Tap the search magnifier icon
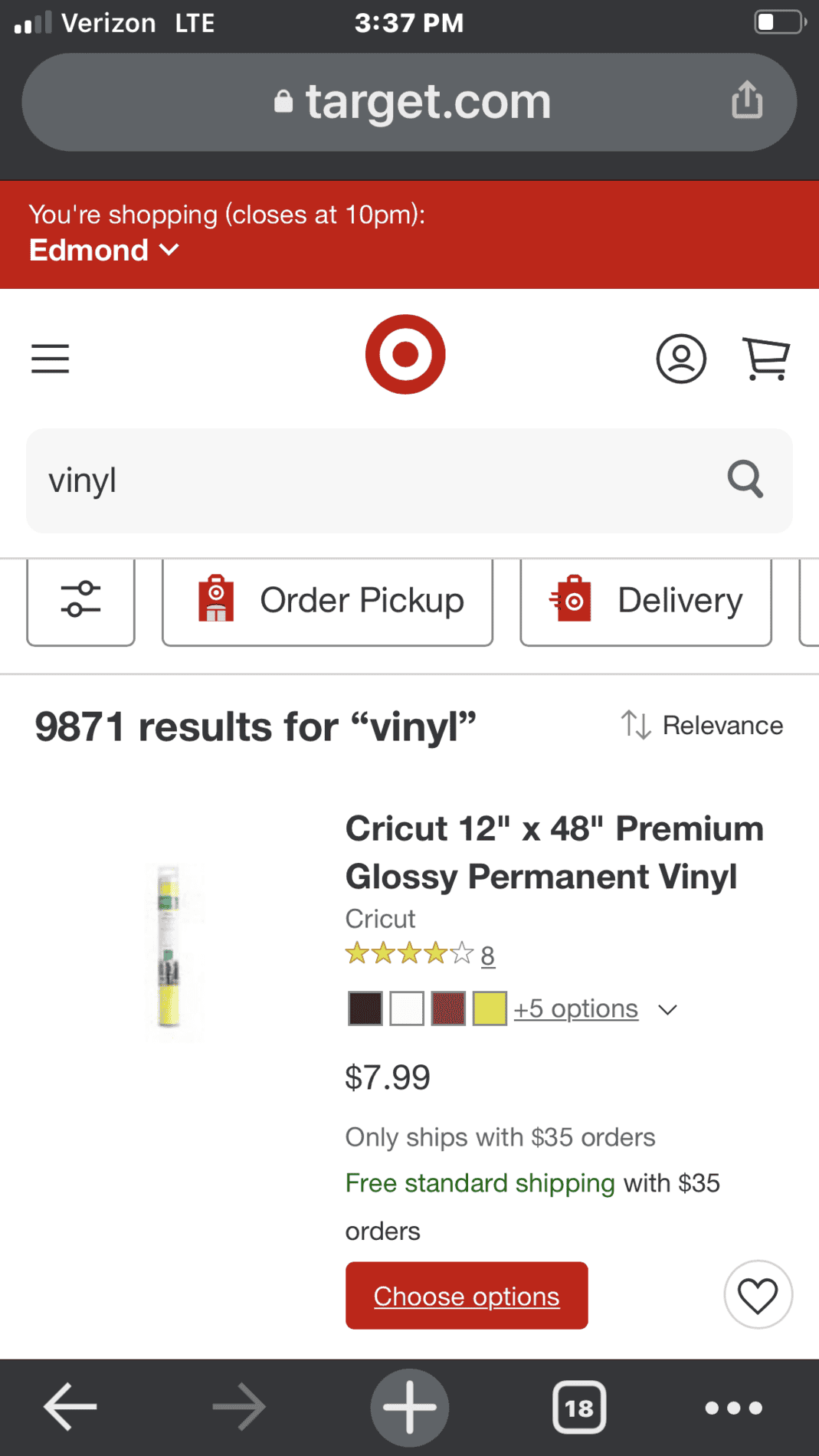This screenshot has height=1456, width=819. tap(745, 480)
